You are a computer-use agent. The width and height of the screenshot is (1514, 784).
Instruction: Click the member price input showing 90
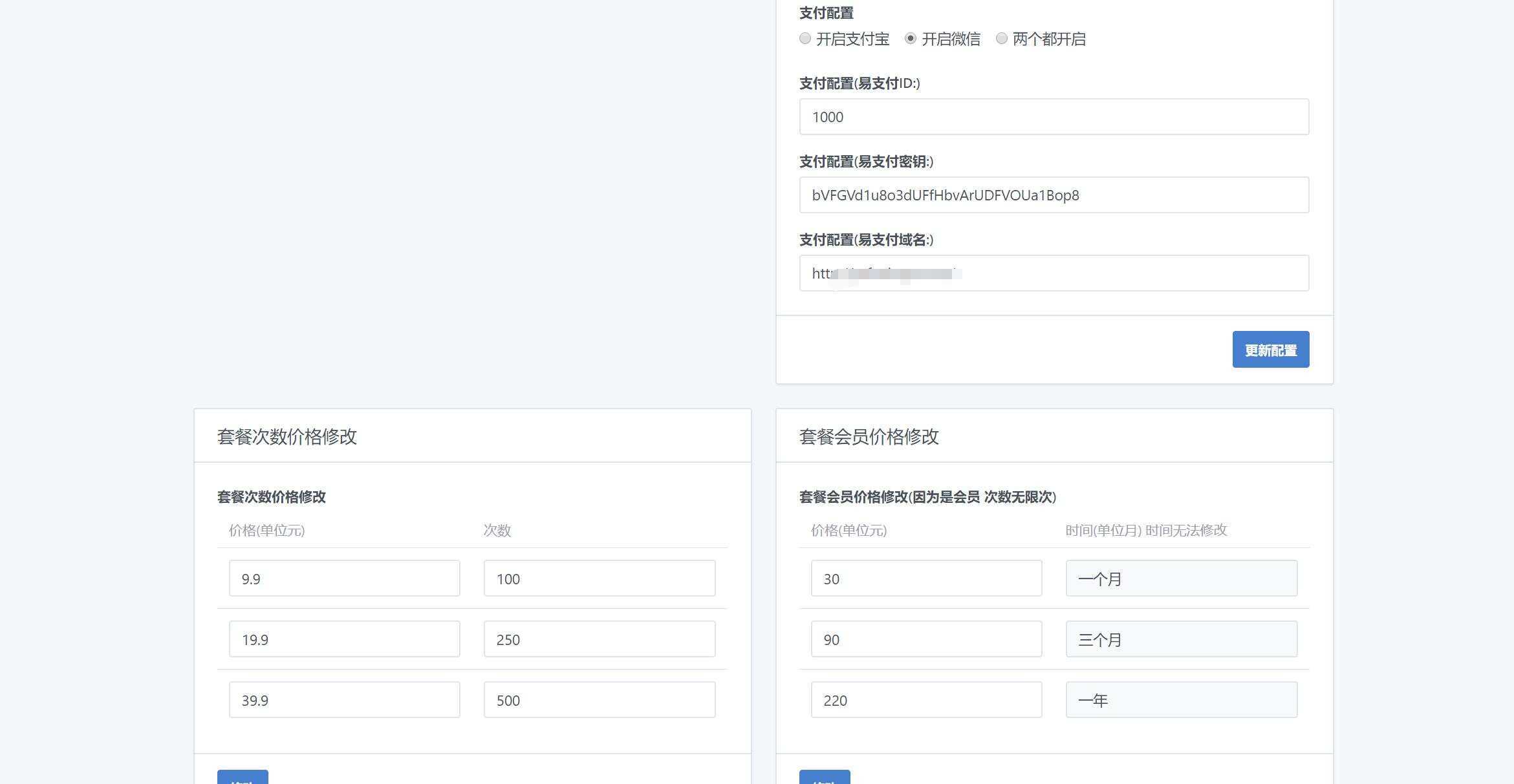[x=925, y=639]
